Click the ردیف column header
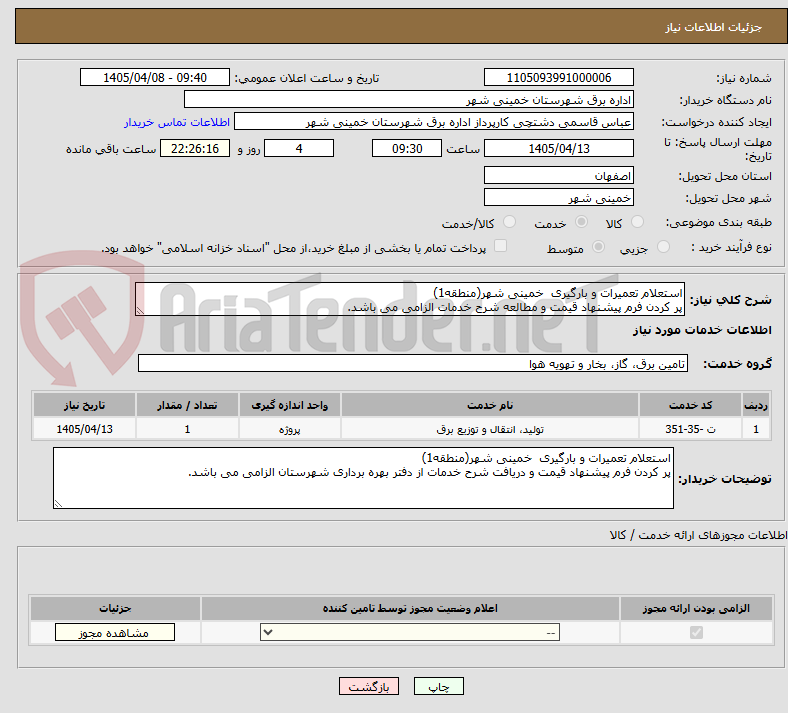This screenshot has height=713, width=788. pyautogui.click(x=756, y=405)
